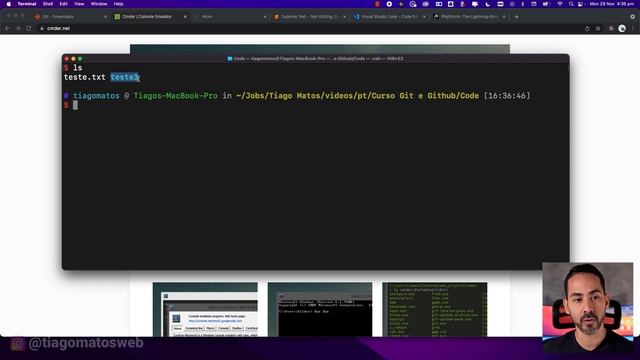
Task: Zoom the Terminal window green button
Action: [x=80, y=59]
